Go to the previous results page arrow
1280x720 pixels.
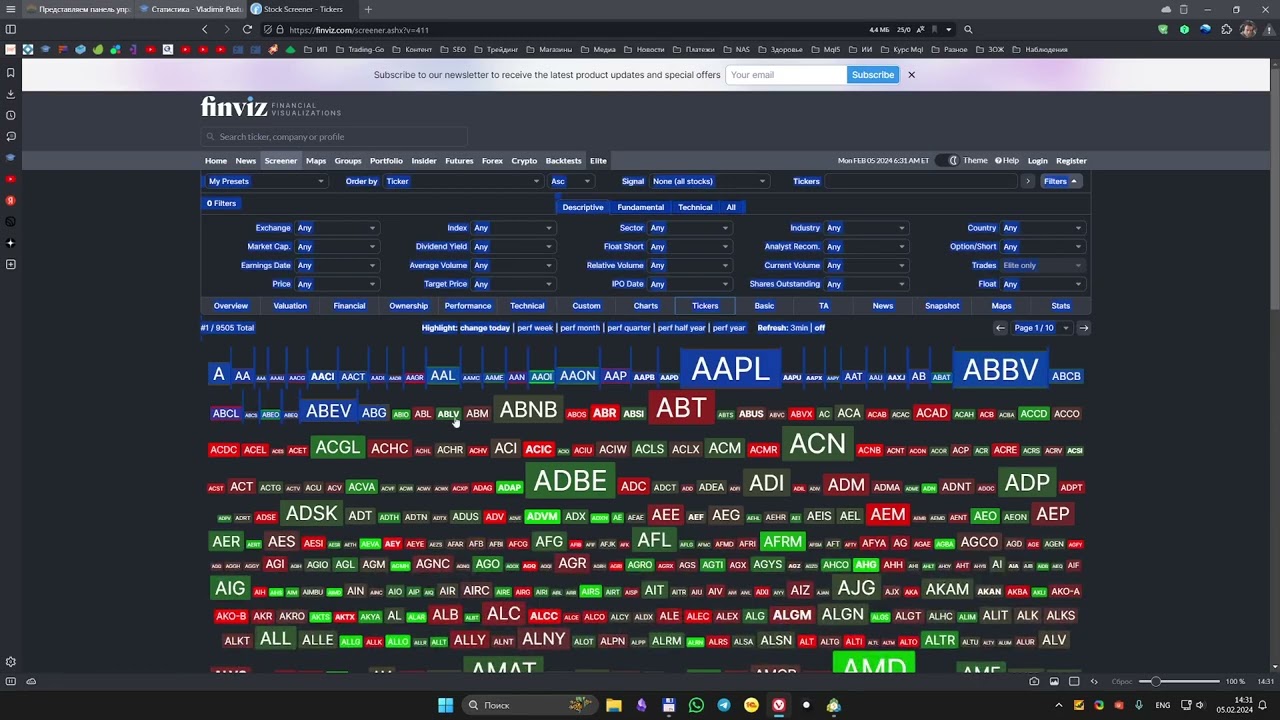(1000, 328)
